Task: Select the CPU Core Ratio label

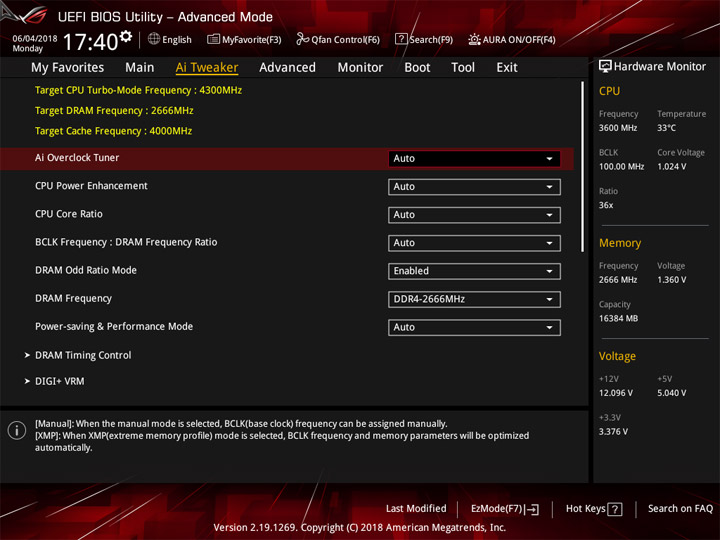Action: pos(69,214)
